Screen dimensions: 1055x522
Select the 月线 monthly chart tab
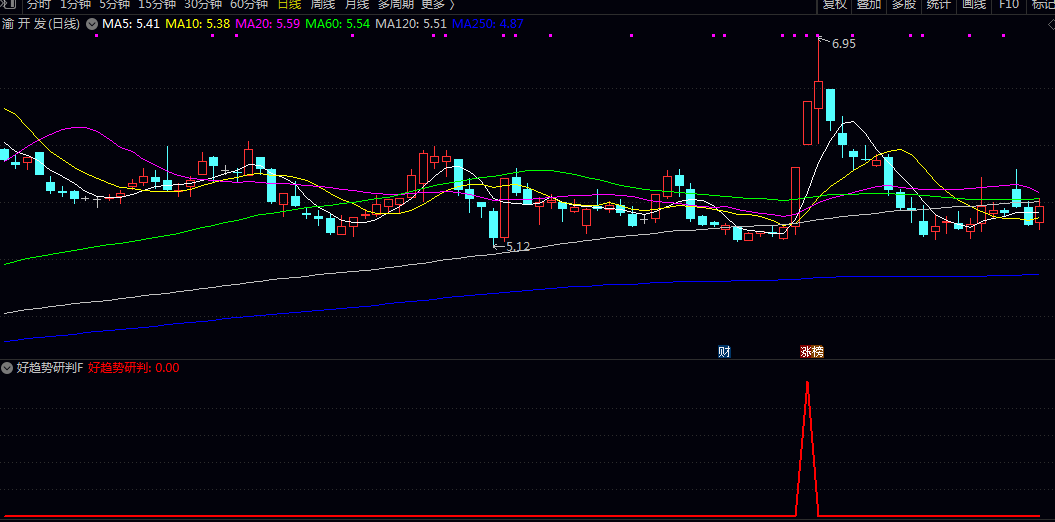pyautogui.click(x=357, y=4)
